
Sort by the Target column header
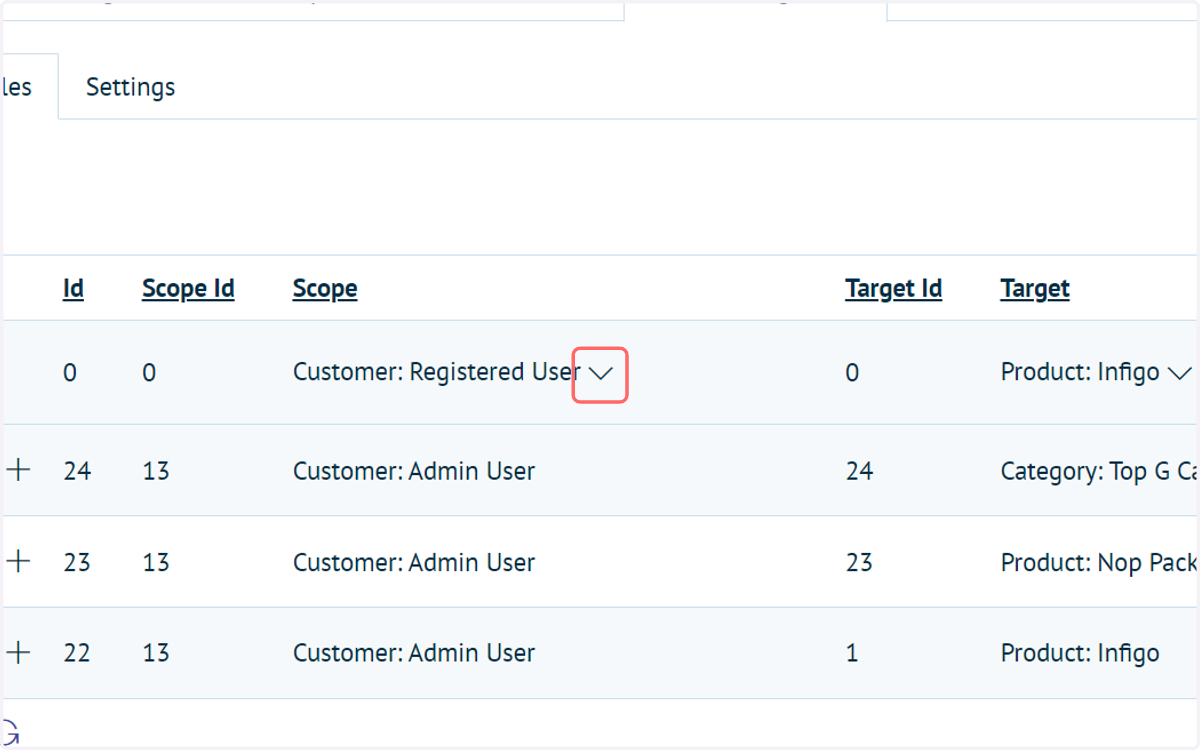tap(1035, 289)
